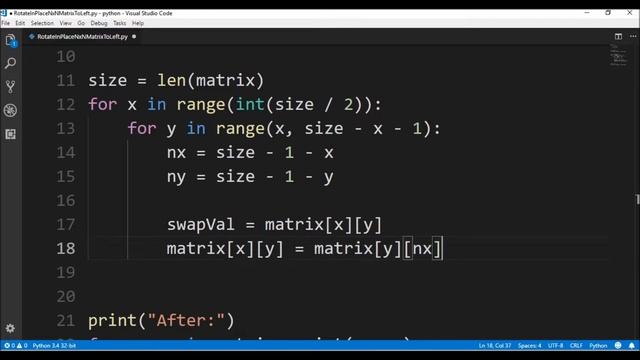640x360 pixels.
Task: Open notifications bell in status bar
Action: pyautogui.click(x=631, y=345)
